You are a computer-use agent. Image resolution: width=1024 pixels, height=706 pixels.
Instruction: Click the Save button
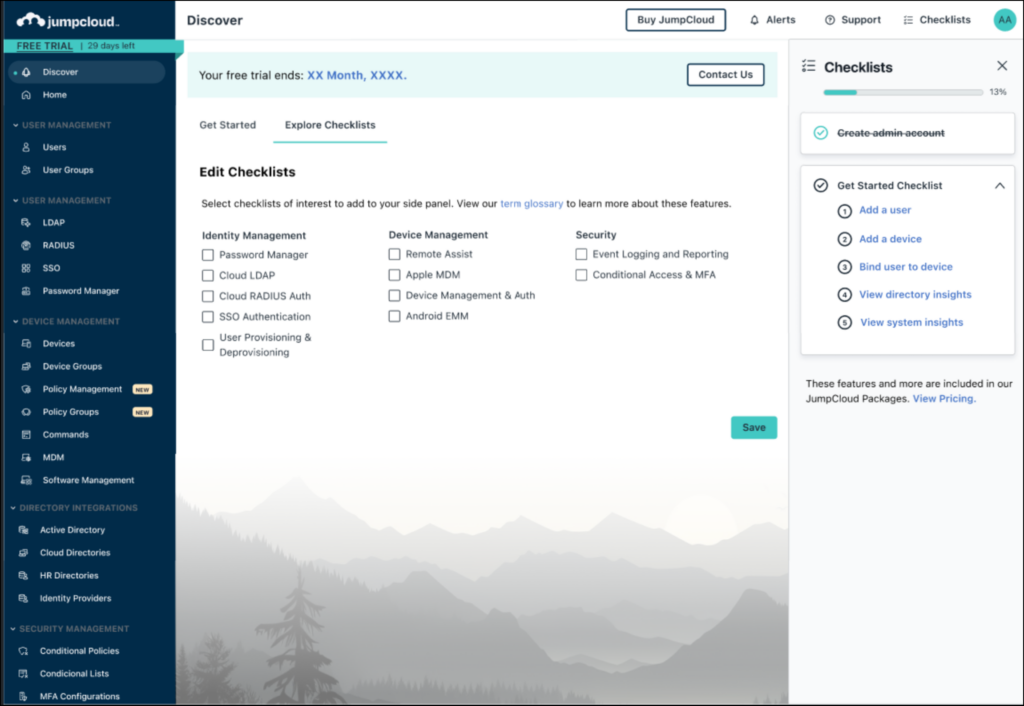(x=753, y=427)
